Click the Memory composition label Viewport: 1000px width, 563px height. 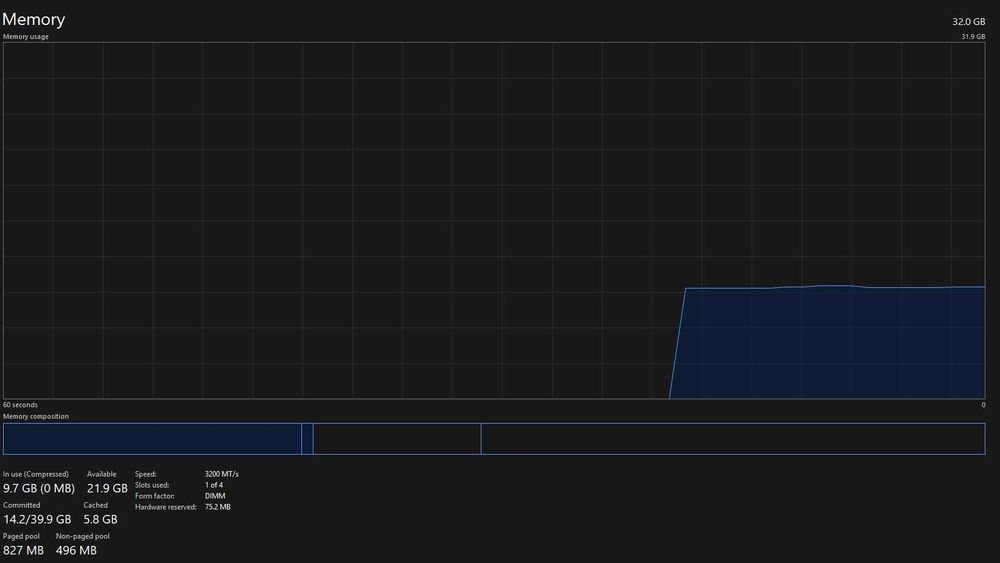point(36,416)
